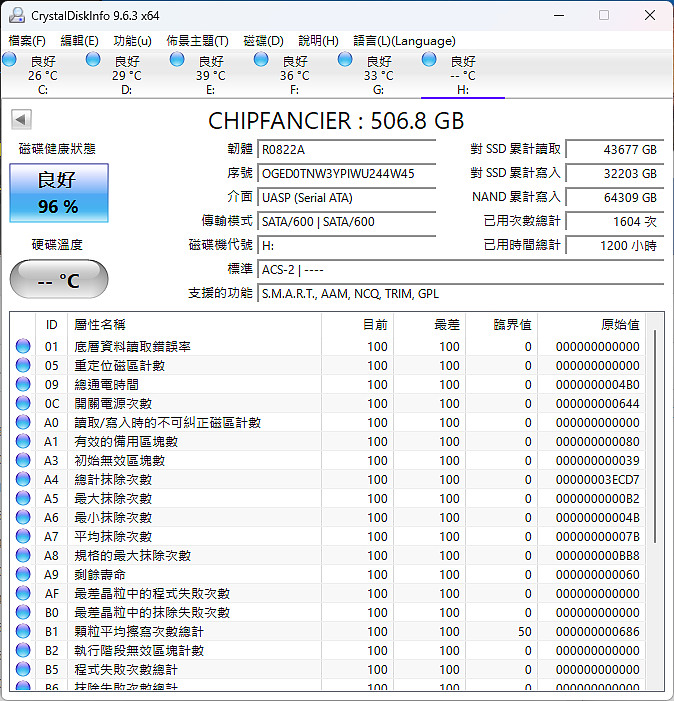Click status orb for attribute A9
Image resolution: width=674 pixels, height=701 pixels.
[23, 574]
